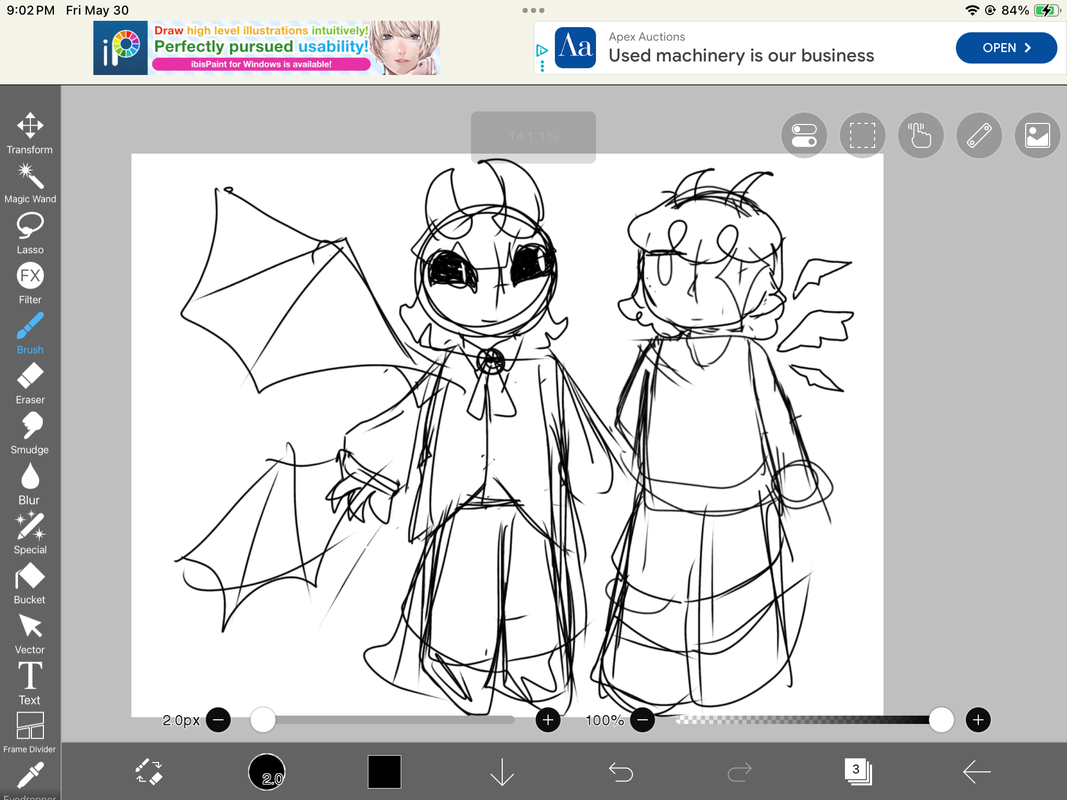Switch between brush and eraser icon

tap(148, 771)
